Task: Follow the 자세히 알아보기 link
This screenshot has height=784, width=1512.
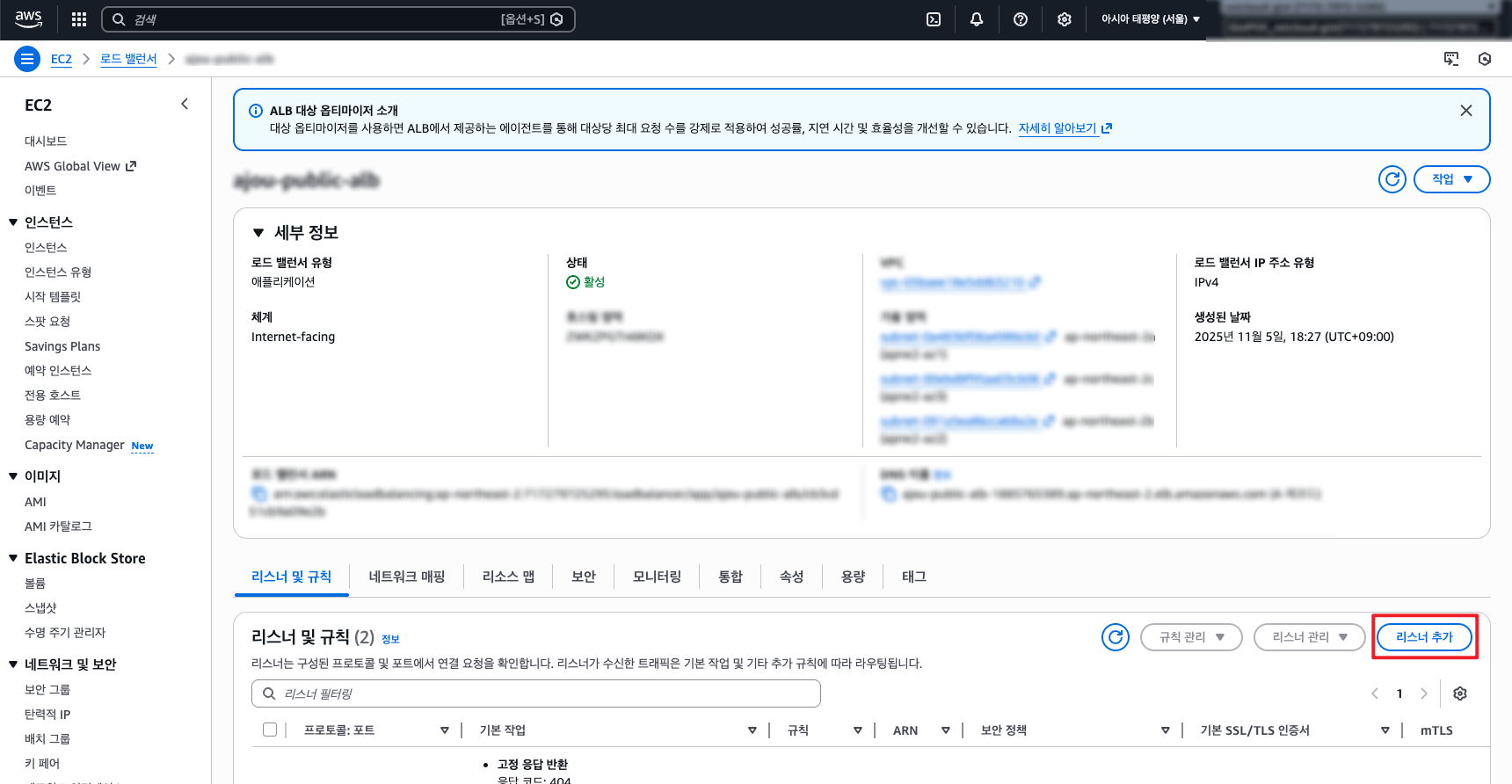Action: tap(1065, 128)
